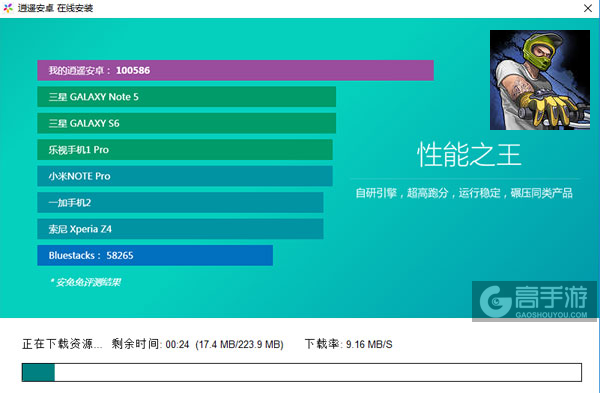The width and height of the screenshot is (600, 393).
Task: Click the 逍遥安卓 app logo in title bar
Action: point(8,8)
